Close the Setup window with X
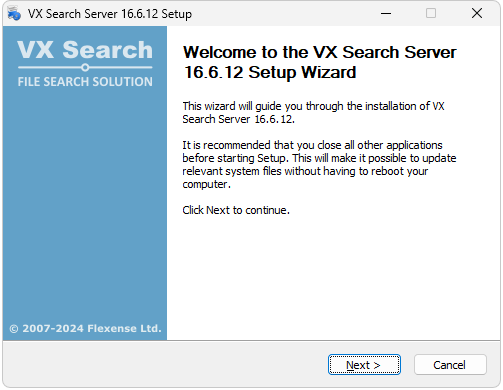This screenshot has width=503, height=390. (477, 13)
